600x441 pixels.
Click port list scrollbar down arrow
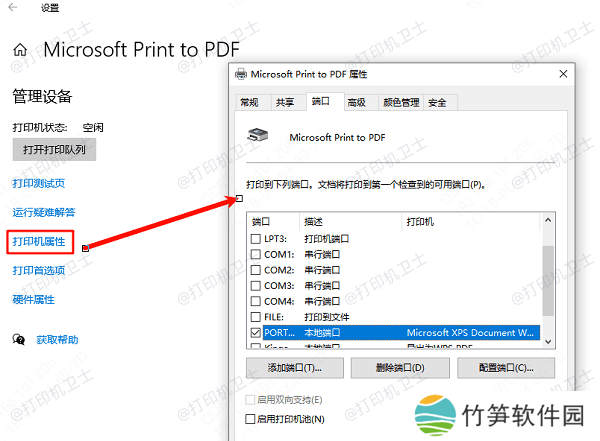pos(548,341)
